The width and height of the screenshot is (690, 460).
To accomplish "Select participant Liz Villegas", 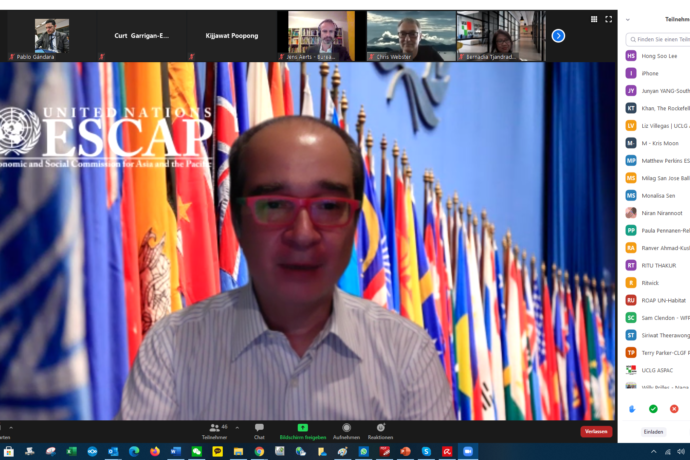I will [657, 126].
